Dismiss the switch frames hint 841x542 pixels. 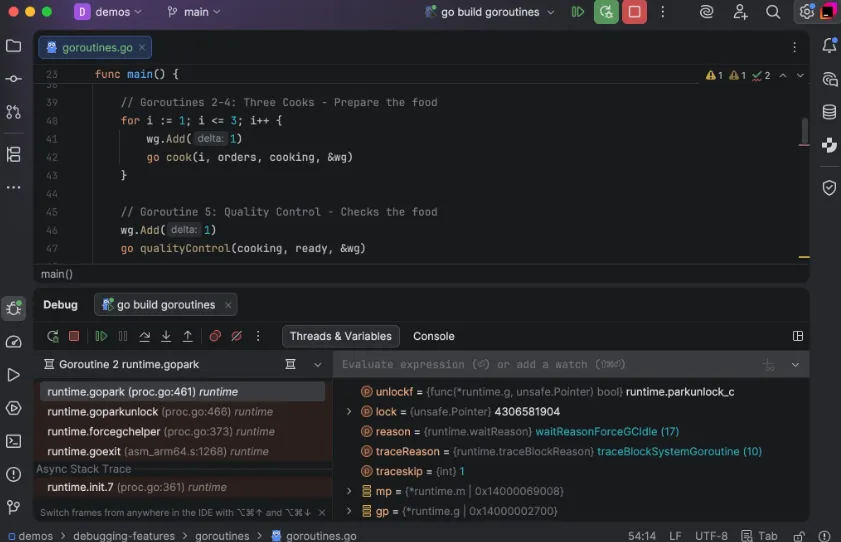[322, 513]
